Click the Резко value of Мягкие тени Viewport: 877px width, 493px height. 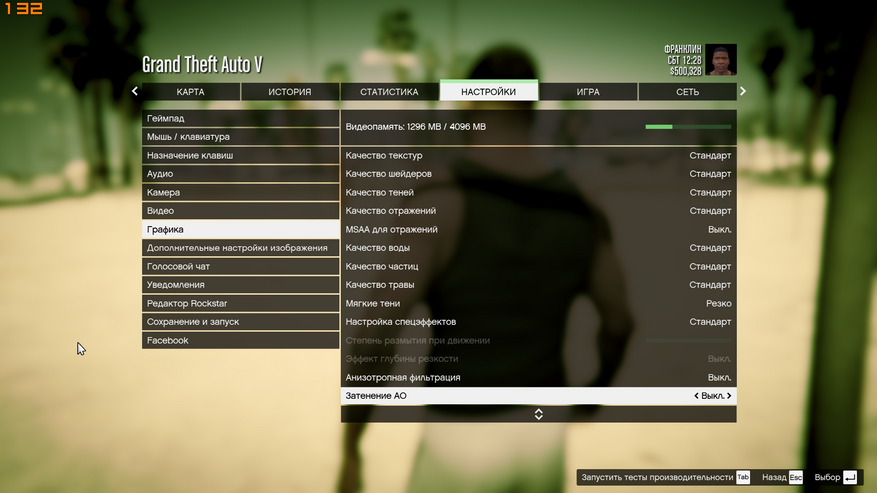pos(719,303)
